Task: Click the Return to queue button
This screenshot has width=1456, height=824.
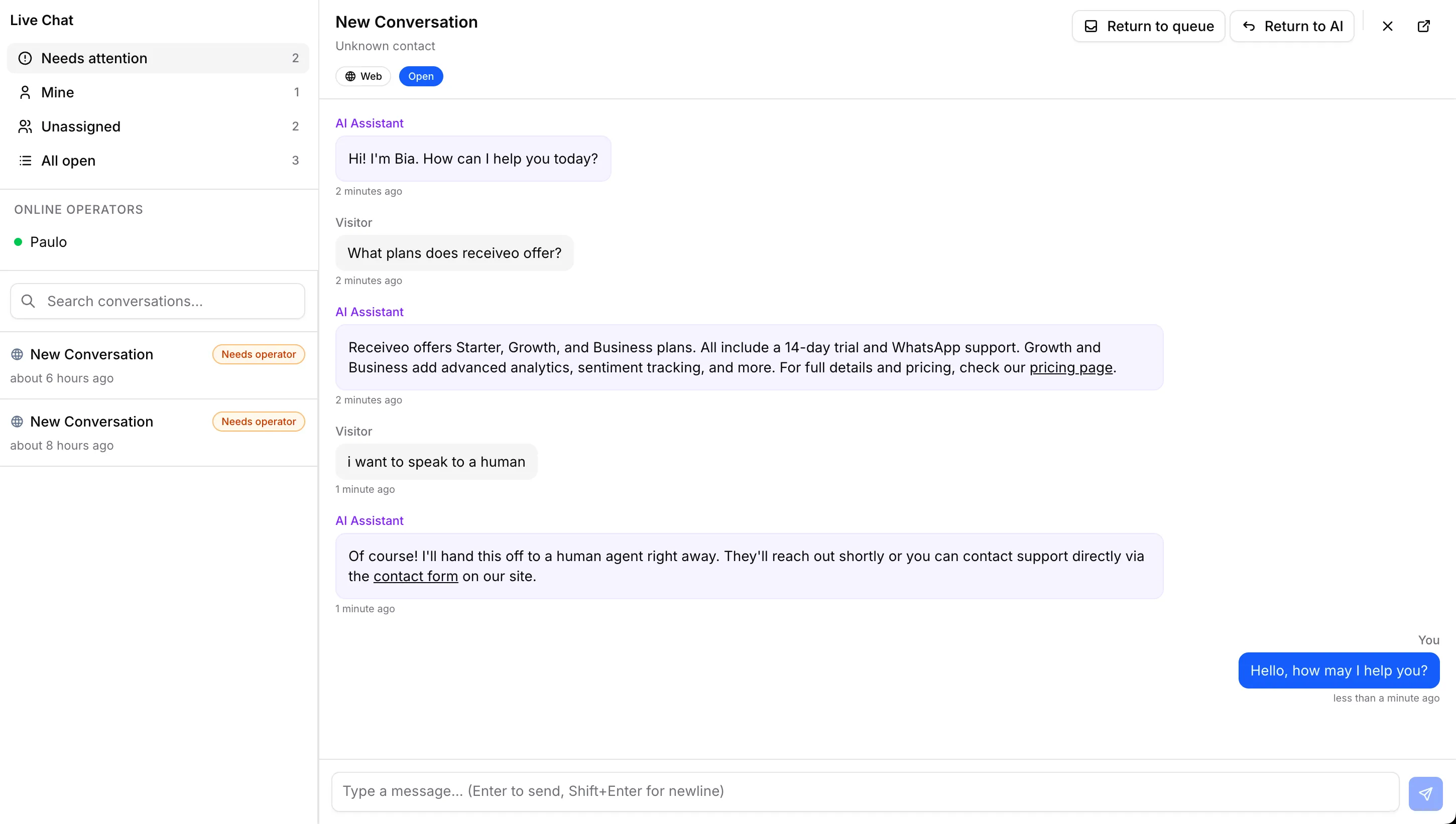Action: click(x=1148, y=26)
